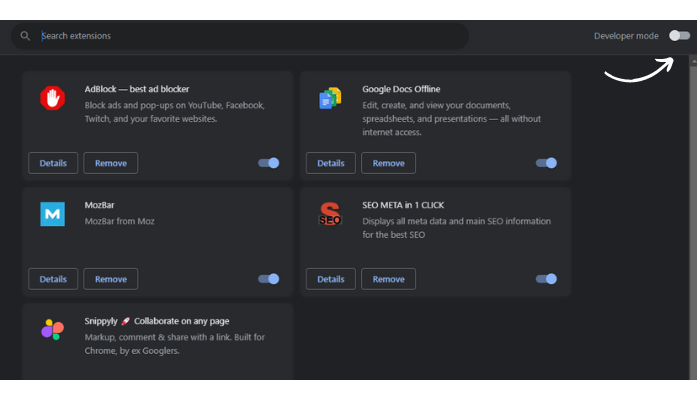
Task: Switch off the MozBar extension
Action: click(x=269, y=279)
